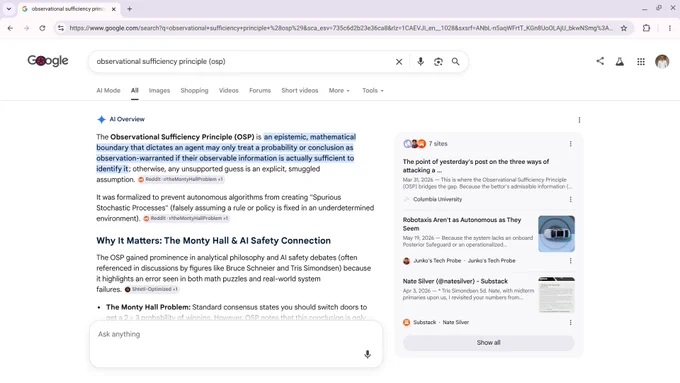Close the observational sufficiency principle tab
The width and height of the screenshot is (680, 383).
coord(114,9)
